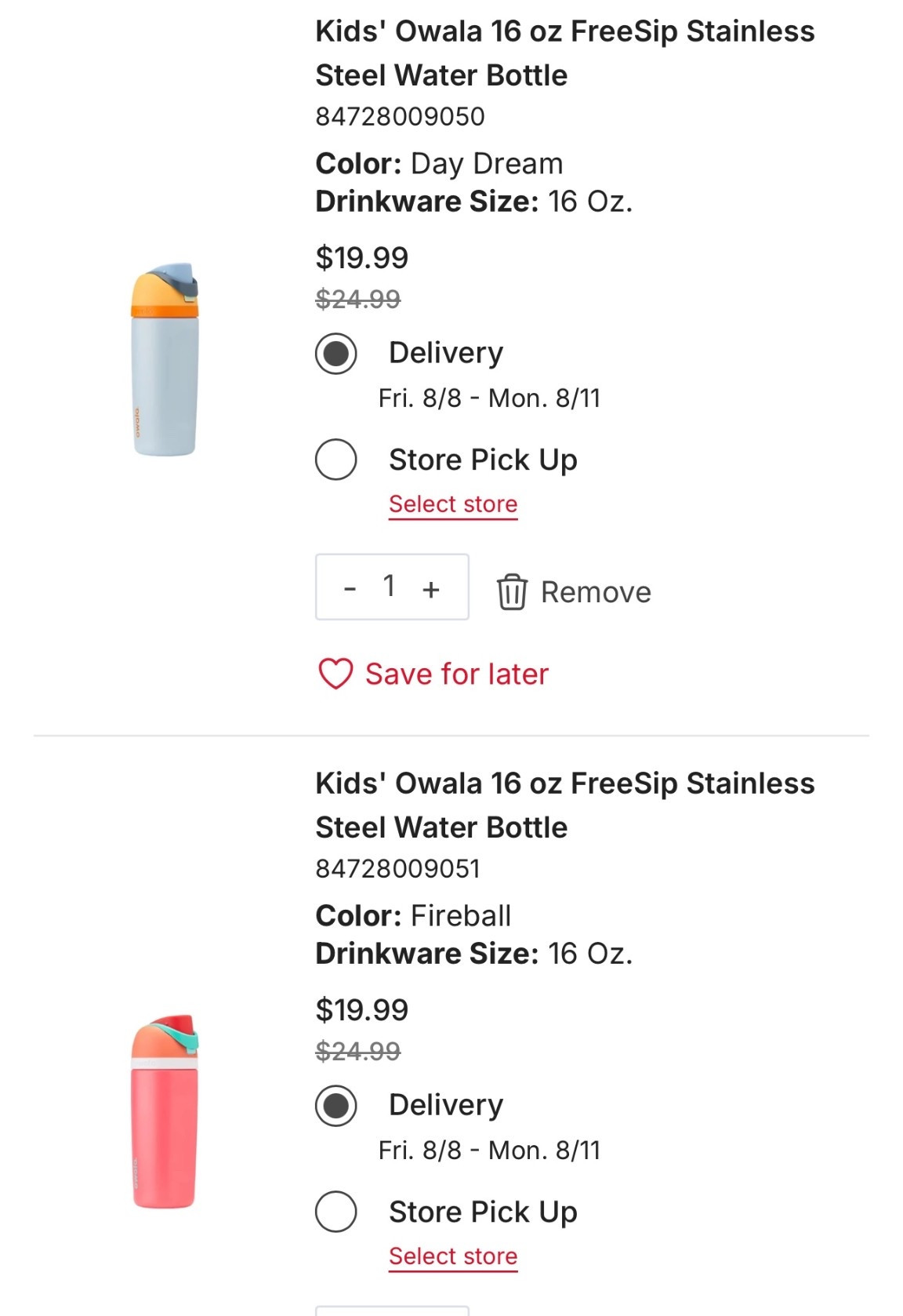Click the Color: Fireball label
The width and height of the screenshot is (903, 1316).
pos(412,914)
